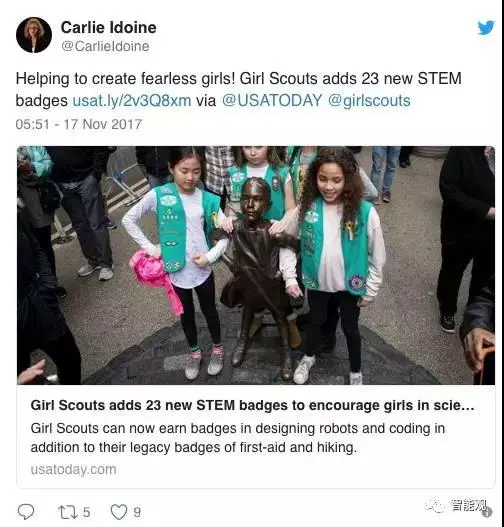Click the article description about designing robots
Image resolution: width=504 pixels, height=527 pixels.
(x=238, y=438)
